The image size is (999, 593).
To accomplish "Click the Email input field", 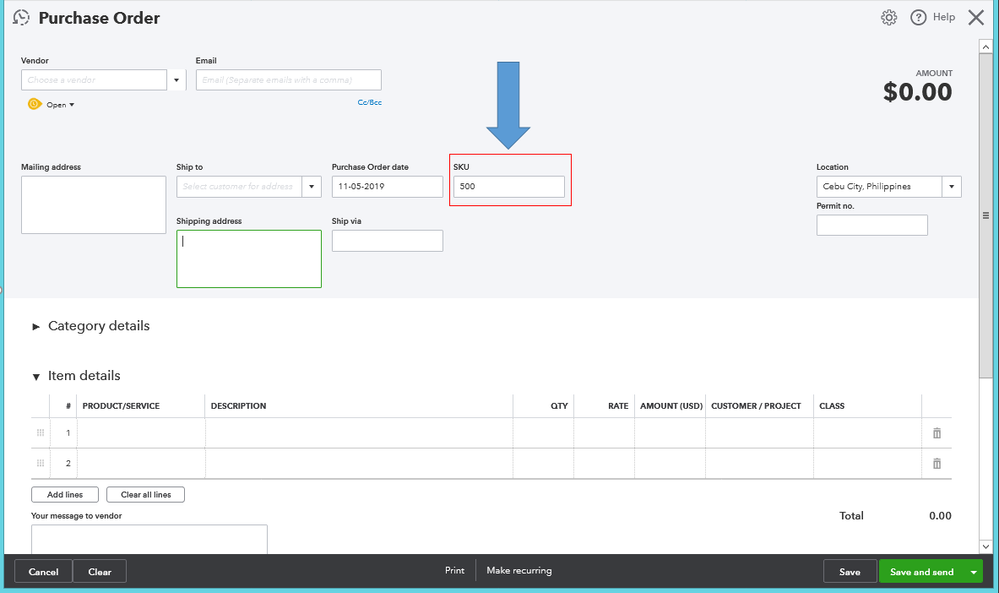I will point(289,80).
